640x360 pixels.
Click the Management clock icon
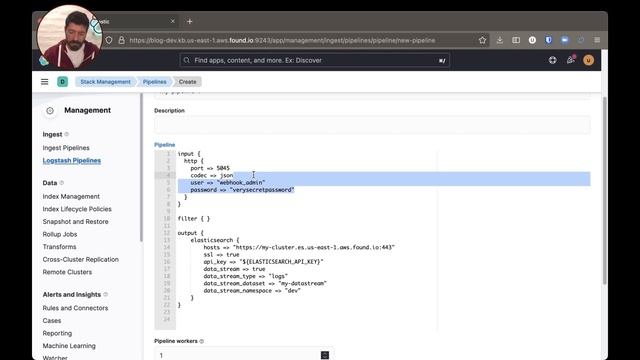[x=50, y=111]
